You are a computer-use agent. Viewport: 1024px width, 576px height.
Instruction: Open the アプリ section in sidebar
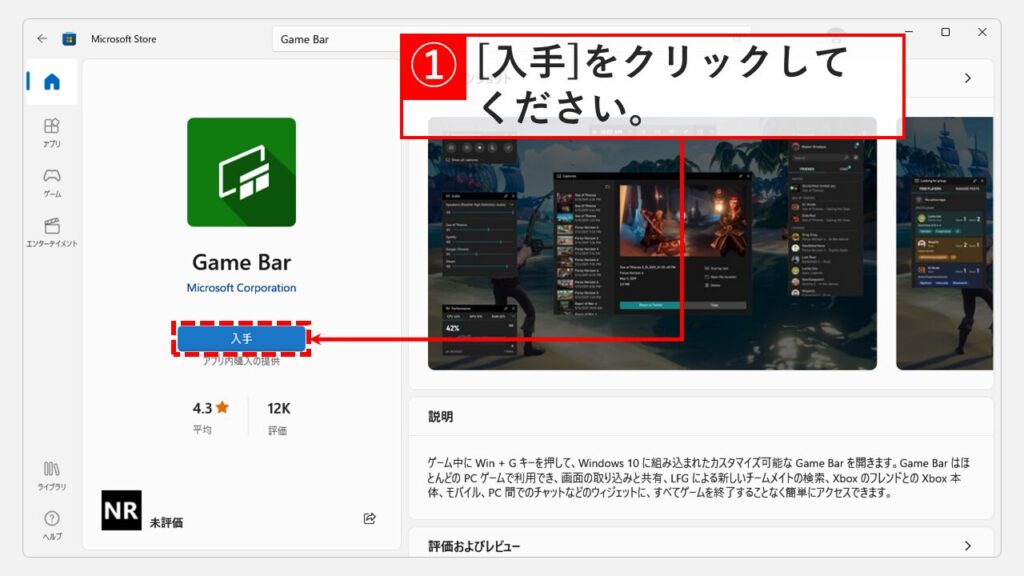point(52,133)
